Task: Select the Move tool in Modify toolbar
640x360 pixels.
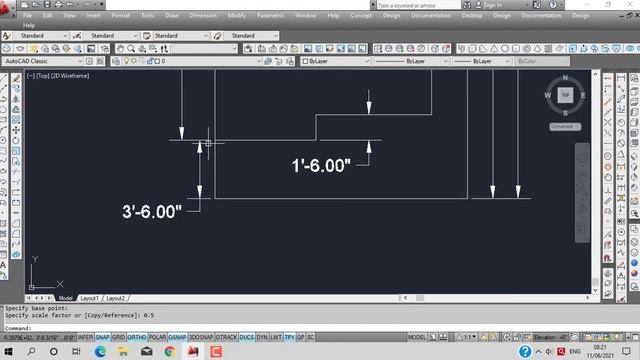Action: [x=16, y=130]
